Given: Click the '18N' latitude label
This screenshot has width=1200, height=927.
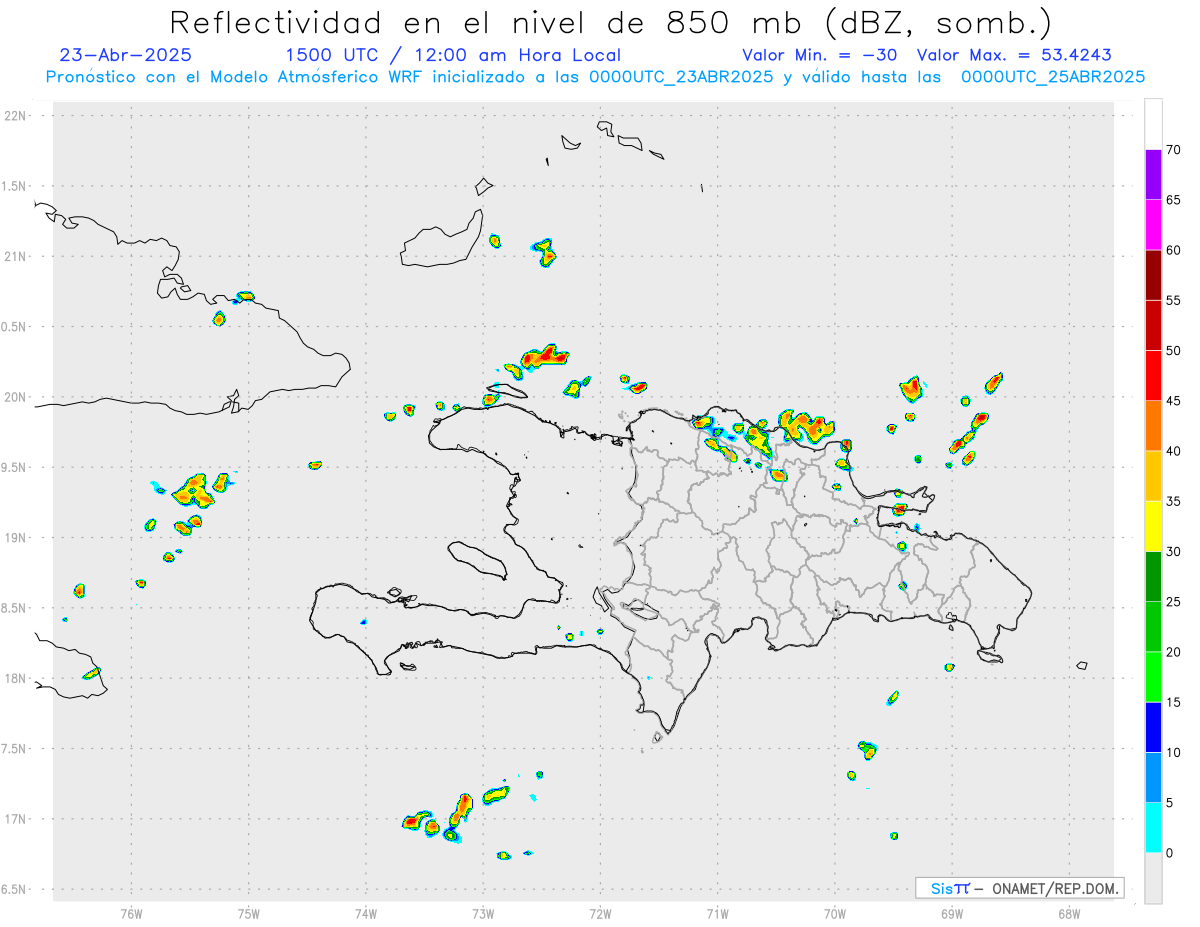Looking at the screenshot, I should tap(17, 678).
